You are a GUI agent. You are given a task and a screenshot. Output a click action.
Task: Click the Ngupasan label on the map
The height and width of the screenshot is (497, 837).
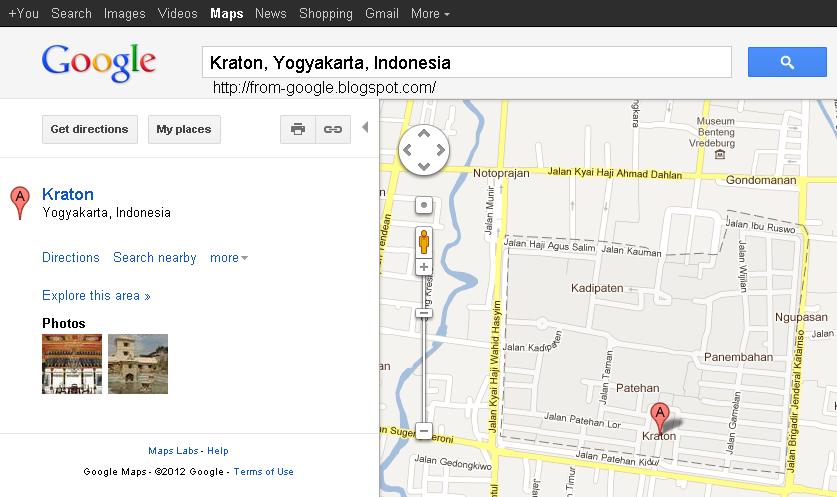coord(801,317)
